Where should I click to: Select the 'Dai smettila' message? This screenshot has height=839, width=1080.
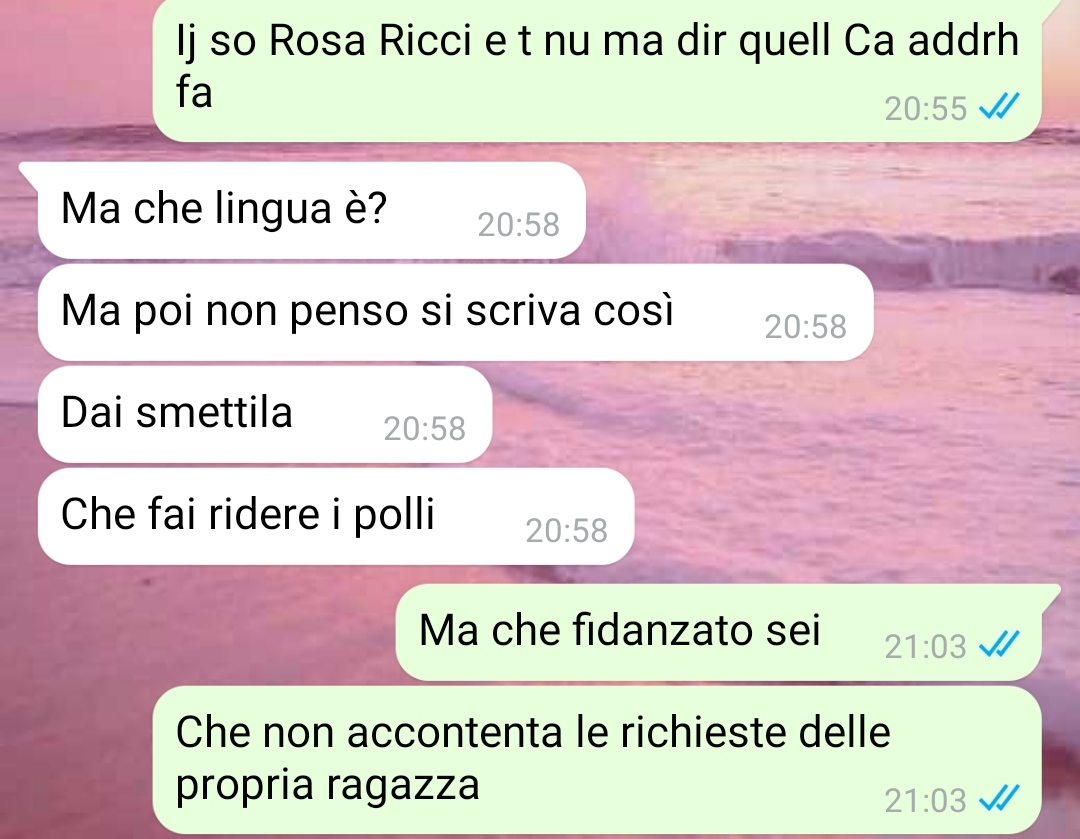264,414
